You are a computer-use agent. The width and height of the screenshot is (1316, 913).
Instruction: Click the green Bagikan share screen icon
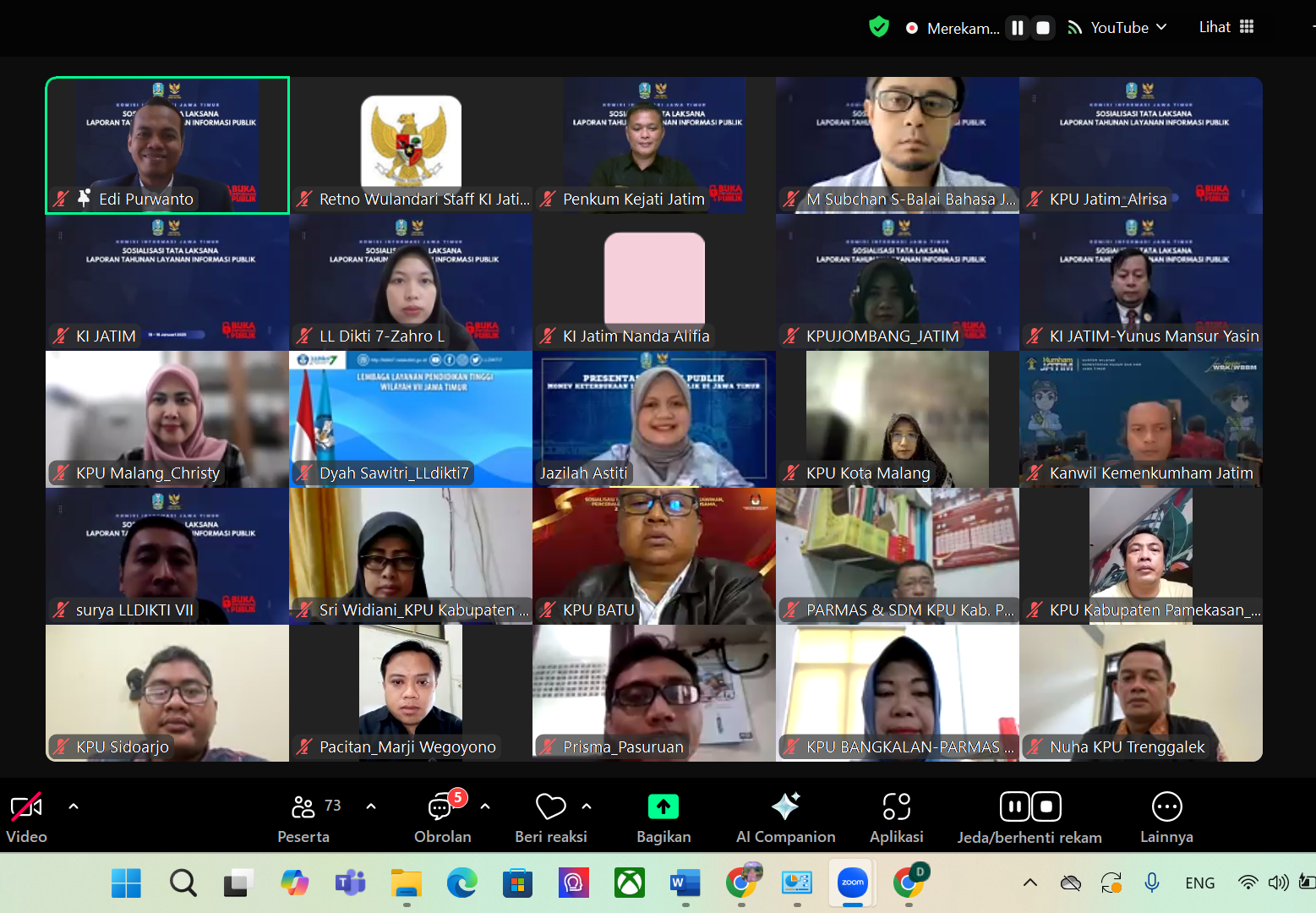pyautogui.click(x=663, y=807)
